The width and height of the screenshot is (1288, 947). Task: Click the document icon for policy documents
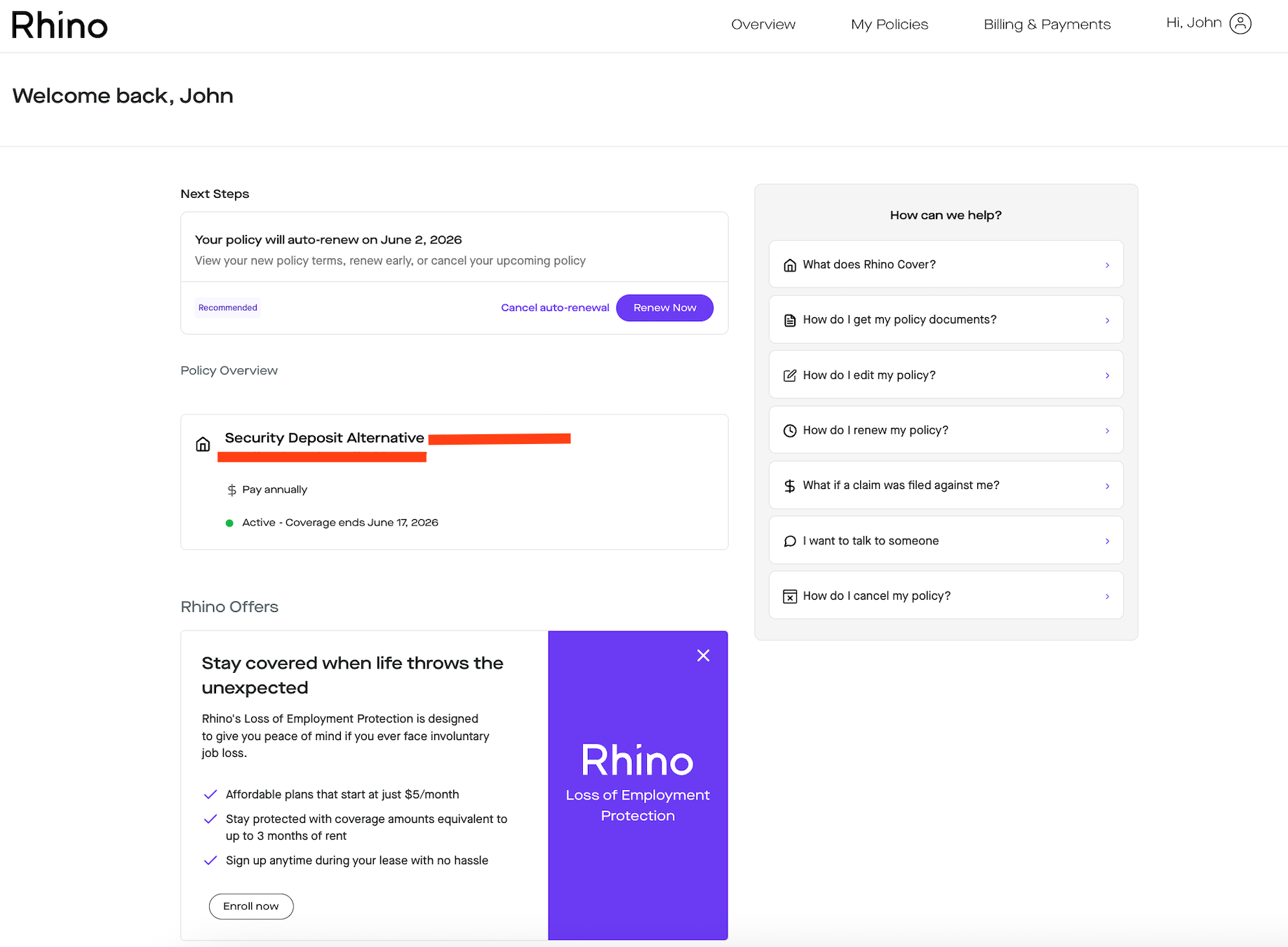(x=790, y=321)
